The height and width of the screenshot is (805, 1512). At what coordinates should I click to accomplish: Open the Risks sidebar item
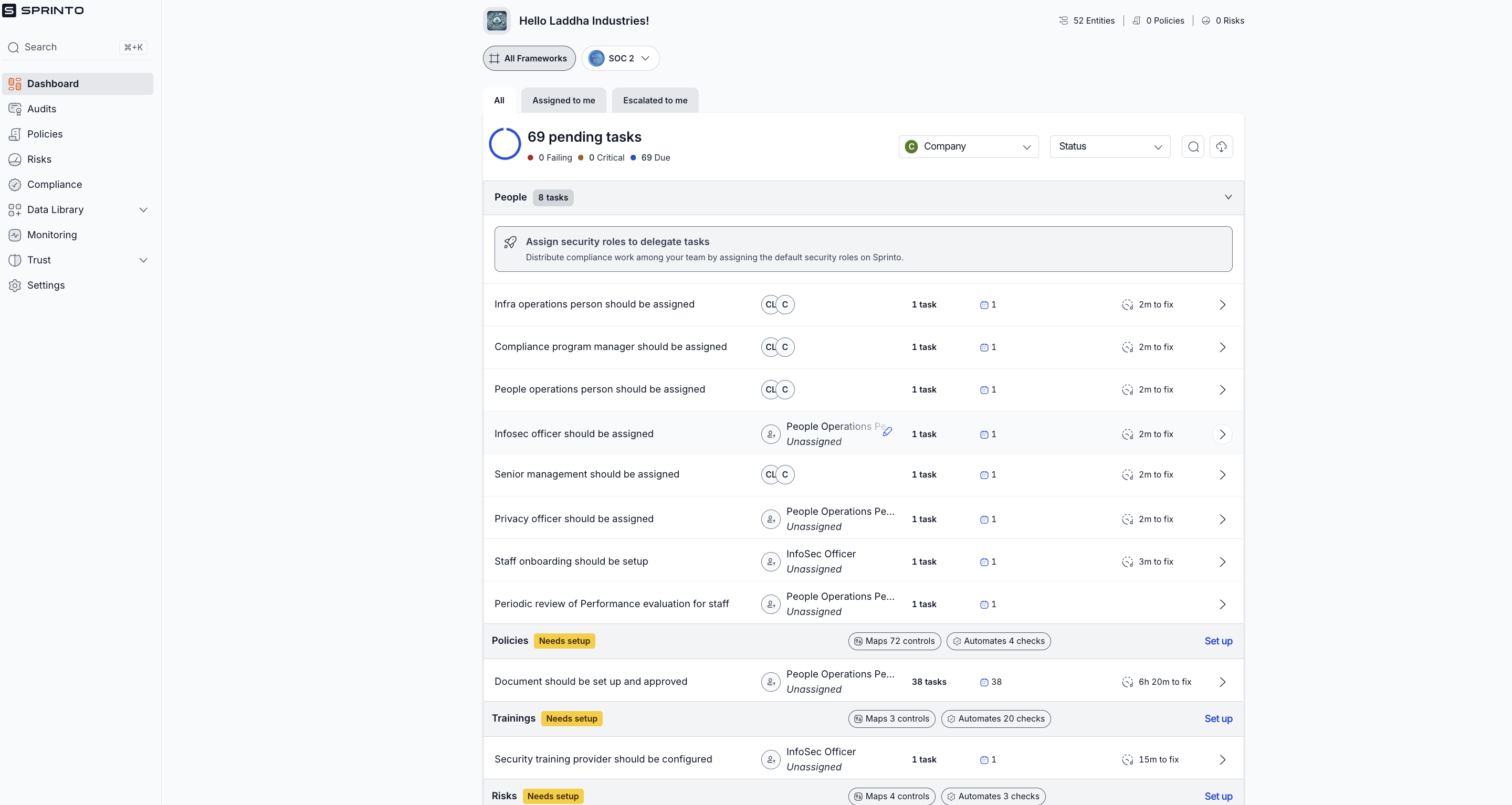pos(39,160)
